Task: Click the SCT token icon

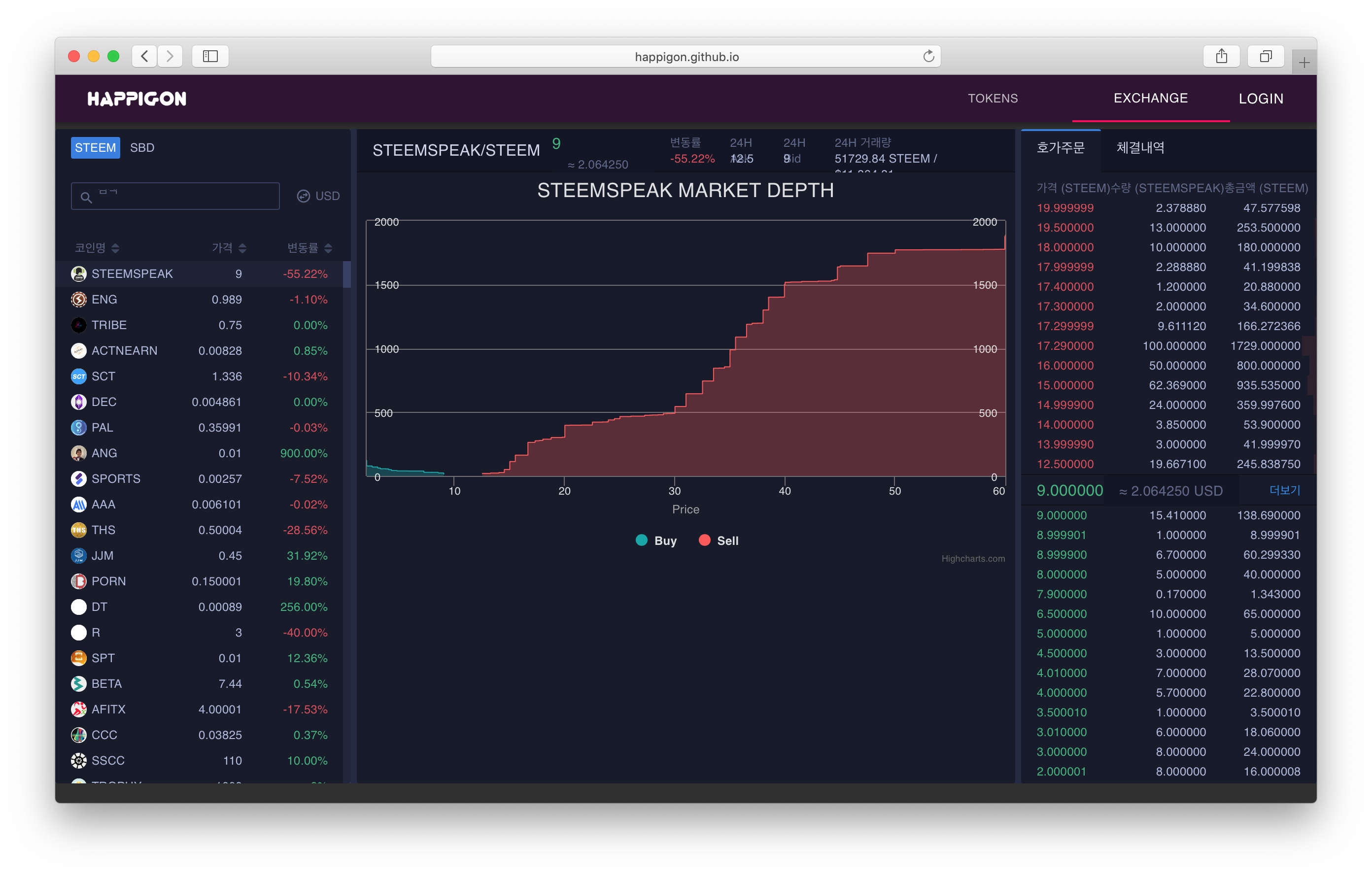Action: pos(79,376)
